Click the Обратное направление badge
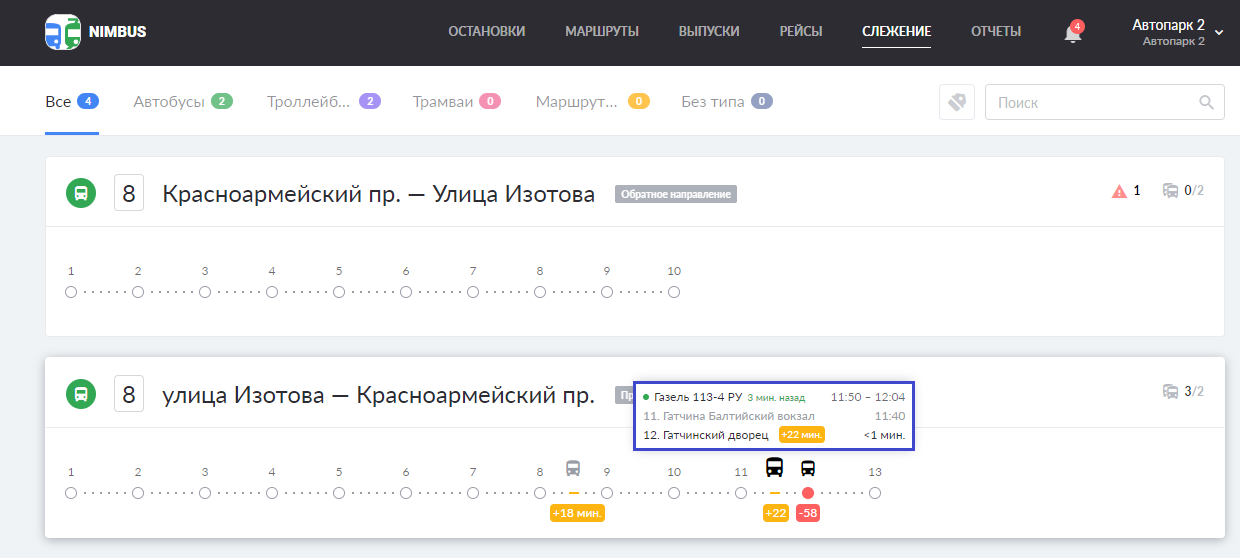 [x=676, y=194]
